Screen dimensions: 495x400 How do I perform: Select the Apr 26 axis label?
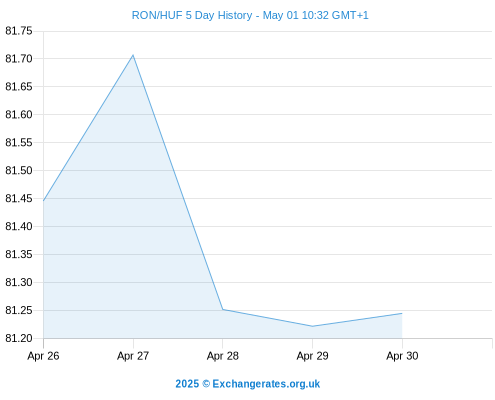pos(43,356)
